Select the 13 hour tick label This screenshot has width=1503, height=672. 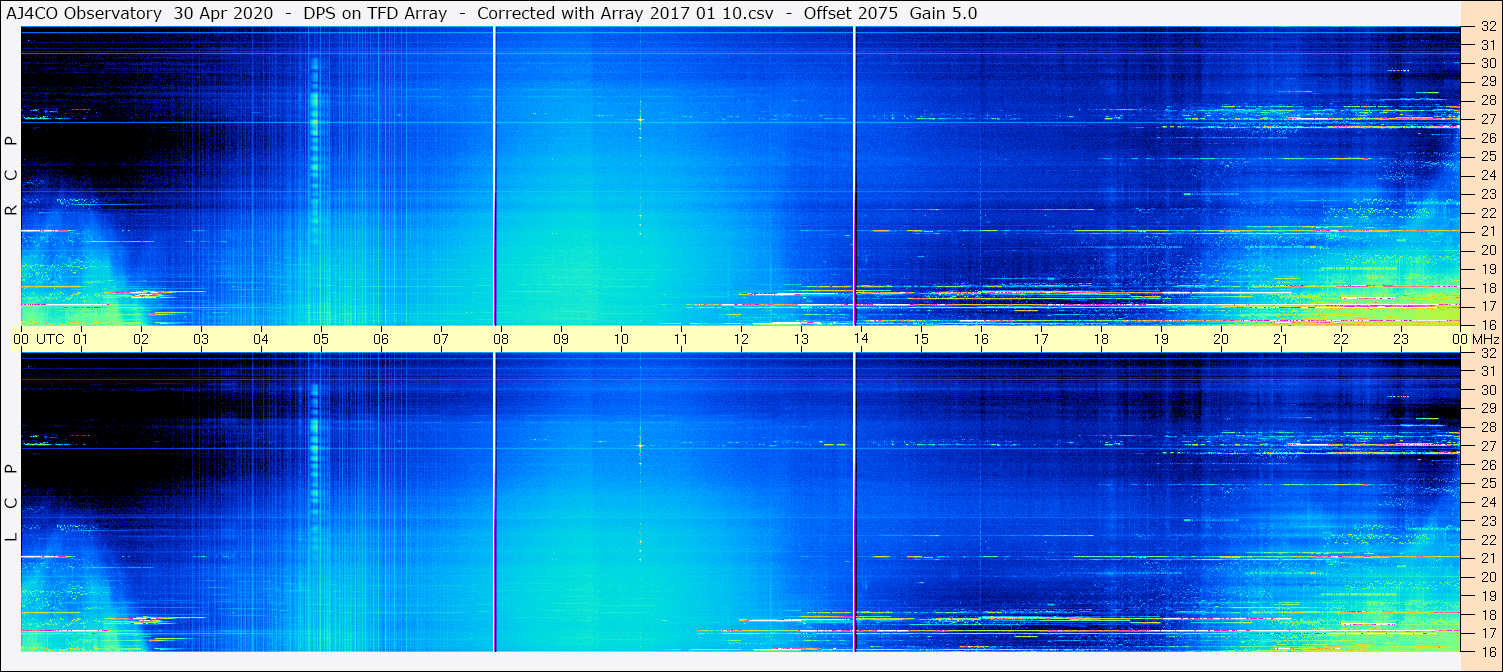[x=801, y=340]
